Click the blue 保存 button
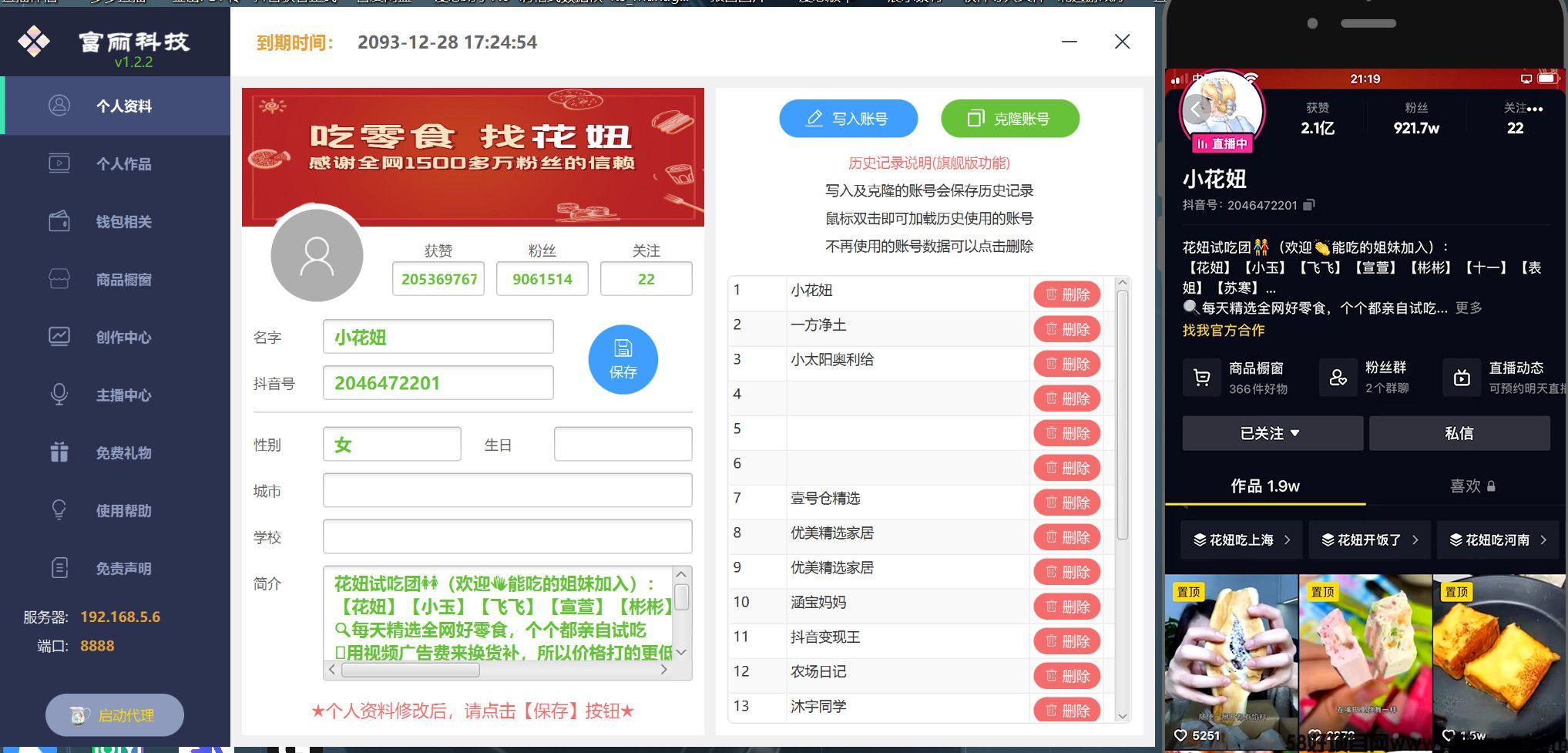Screen dimensions: 1568x753 (623, 359)
